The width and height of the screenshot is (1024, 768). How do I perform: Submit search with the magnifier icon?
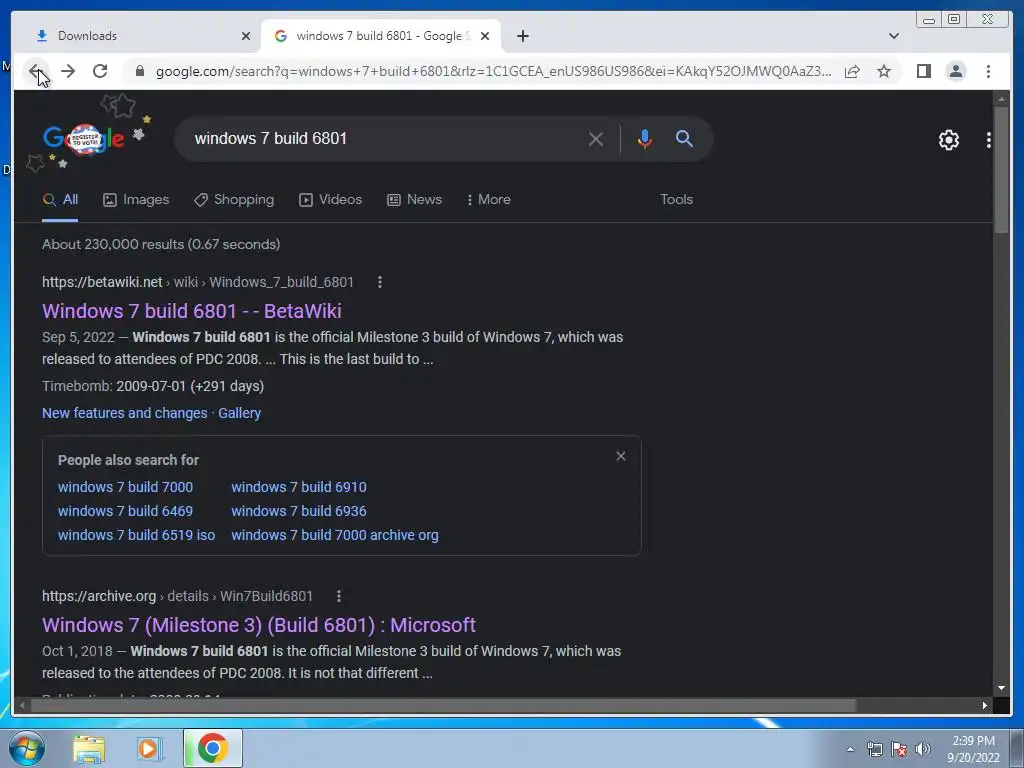(x=684, y=138)
